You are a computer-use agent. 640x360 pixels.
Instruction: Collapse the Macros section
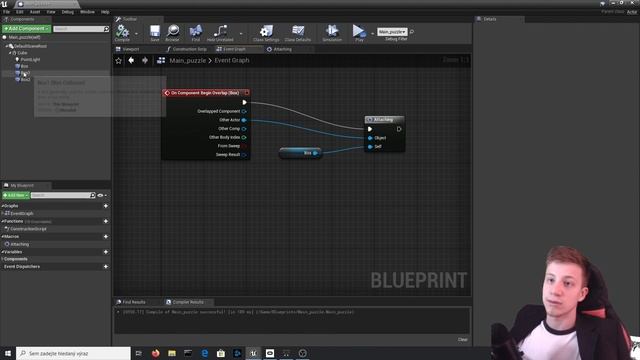[x=2, y=237]
